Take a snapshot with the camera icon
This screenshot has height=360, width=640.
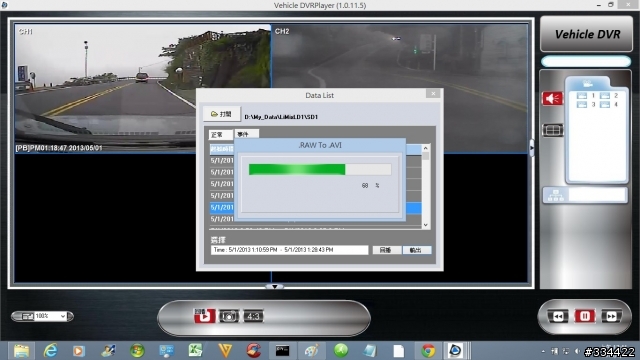pos(229,316)
